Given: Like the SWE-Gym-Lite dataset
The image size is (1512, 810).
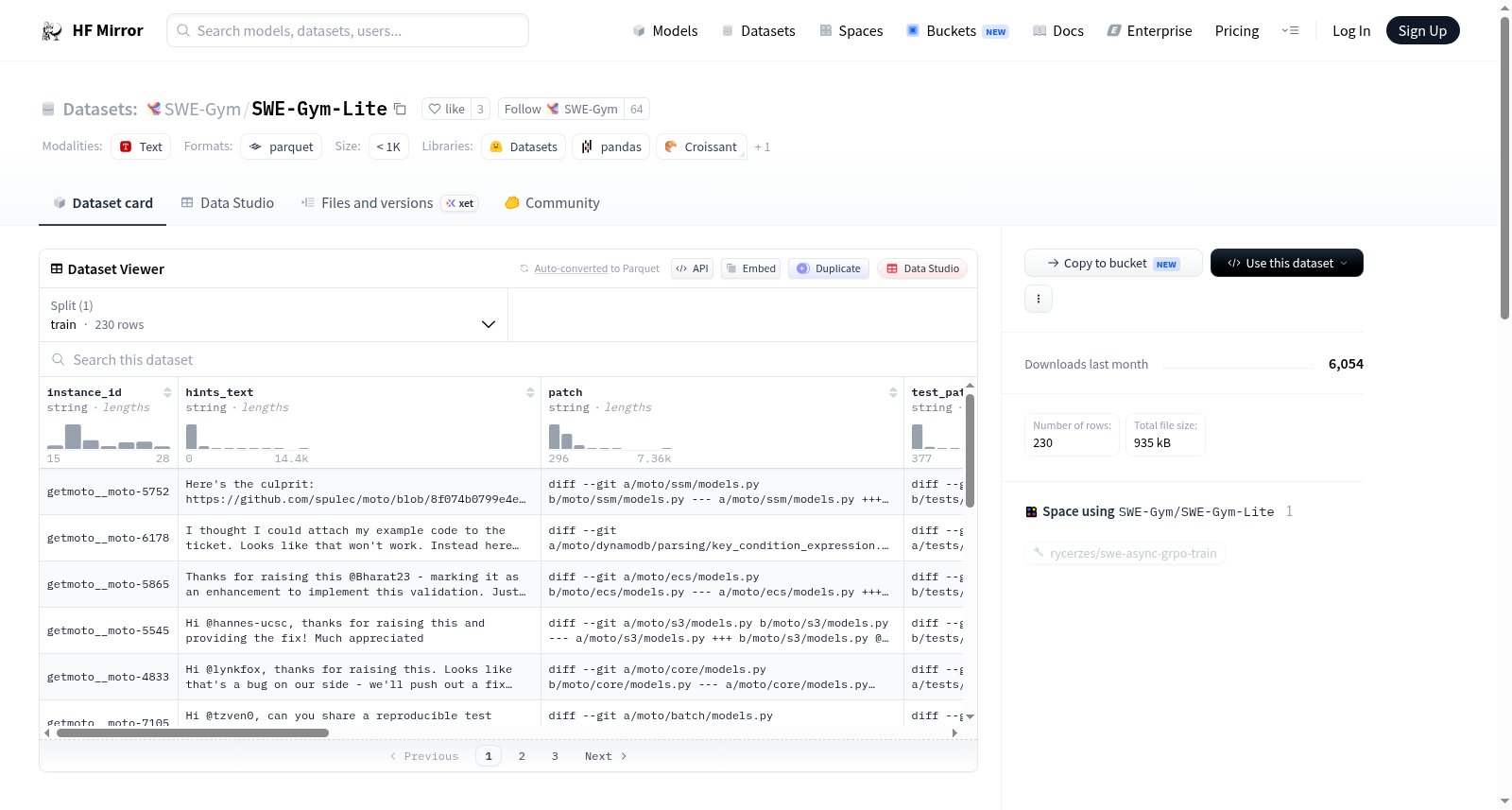Looking at the screenshot, I should point(446,109).
